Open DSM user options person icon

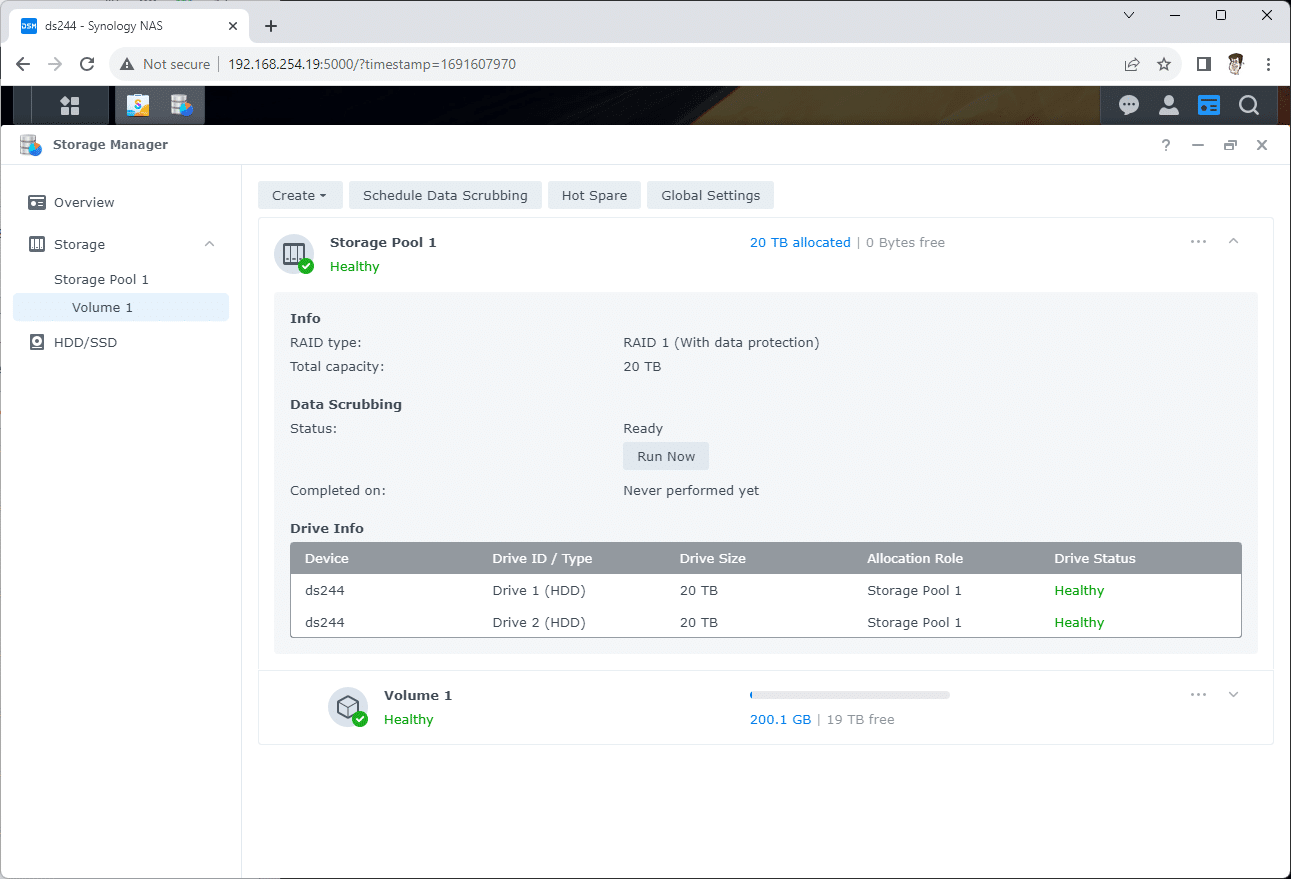point(1168,105)
